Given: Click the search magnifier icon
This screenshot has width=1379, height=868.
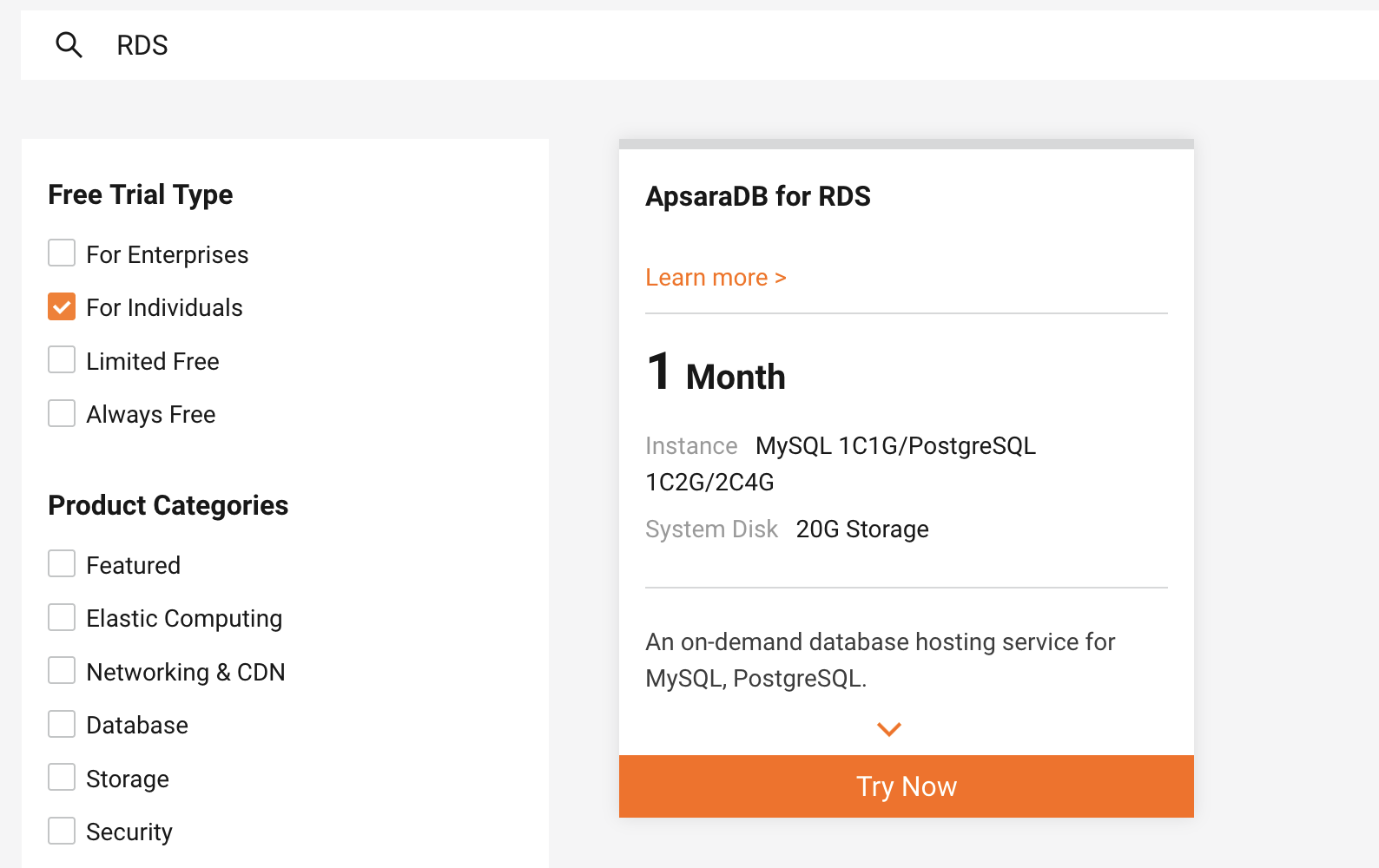Looking at the screenshot, I should click(69, 44).
